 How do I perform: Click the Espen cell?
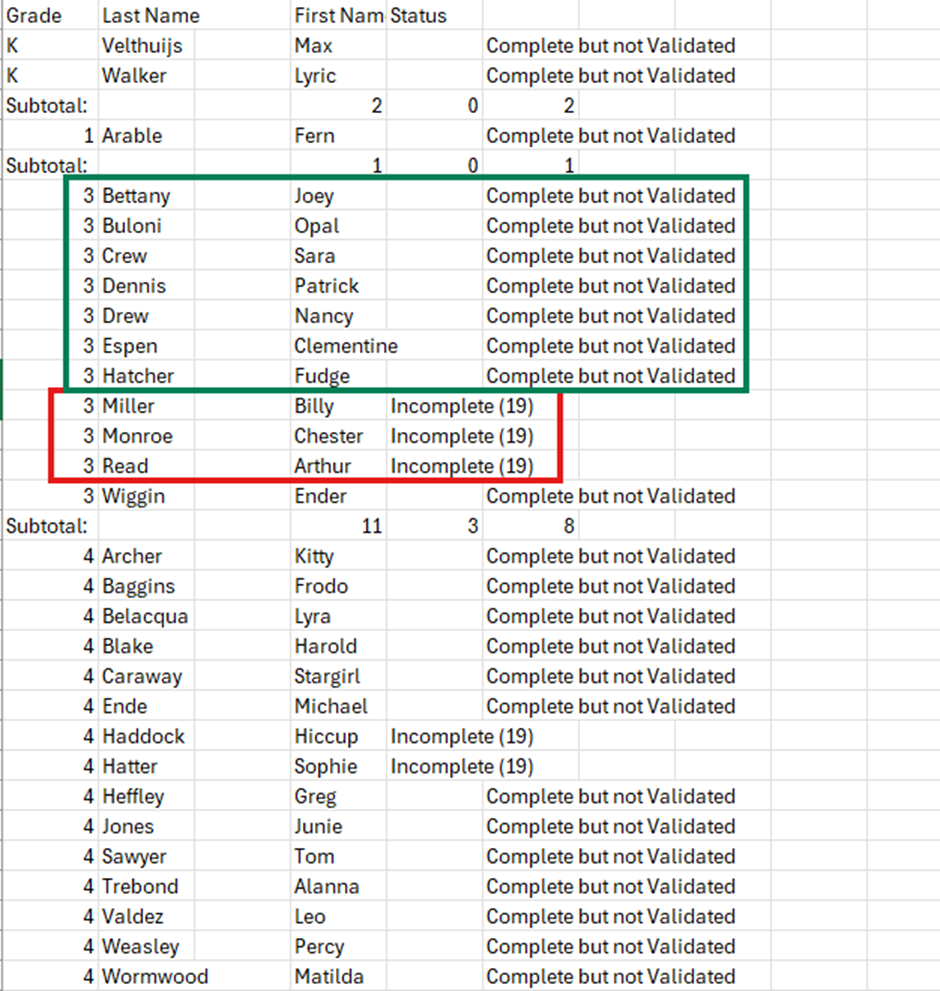147,346
